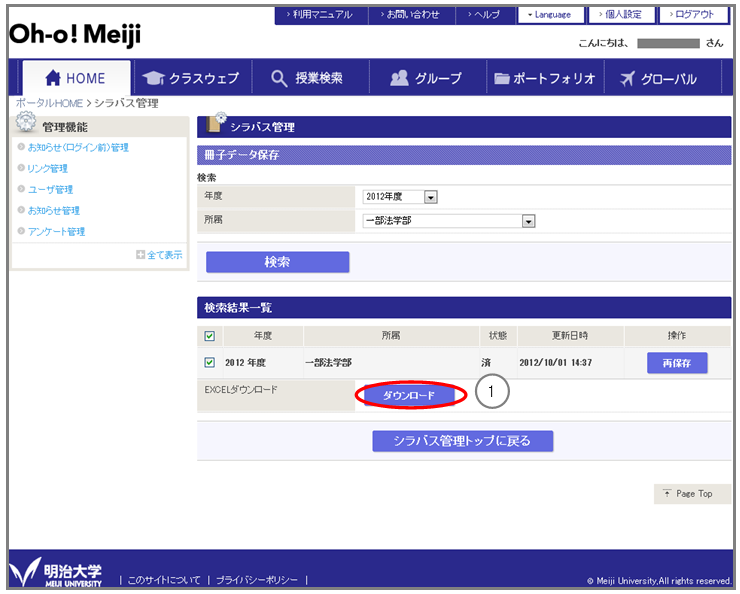Click the シラバス管理 notebook icon

point(216,124)
